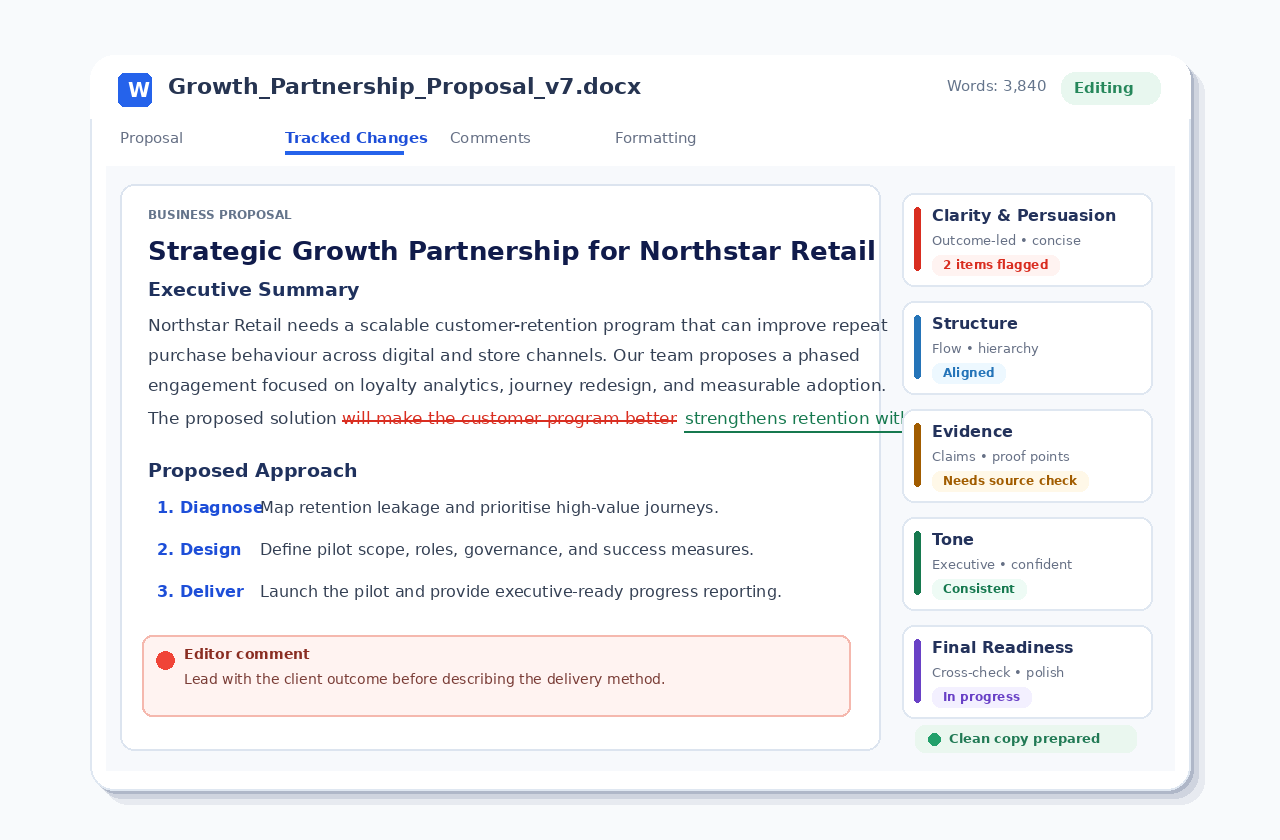
Task: Click the Clean copy prepared status
Action: 1025,739
